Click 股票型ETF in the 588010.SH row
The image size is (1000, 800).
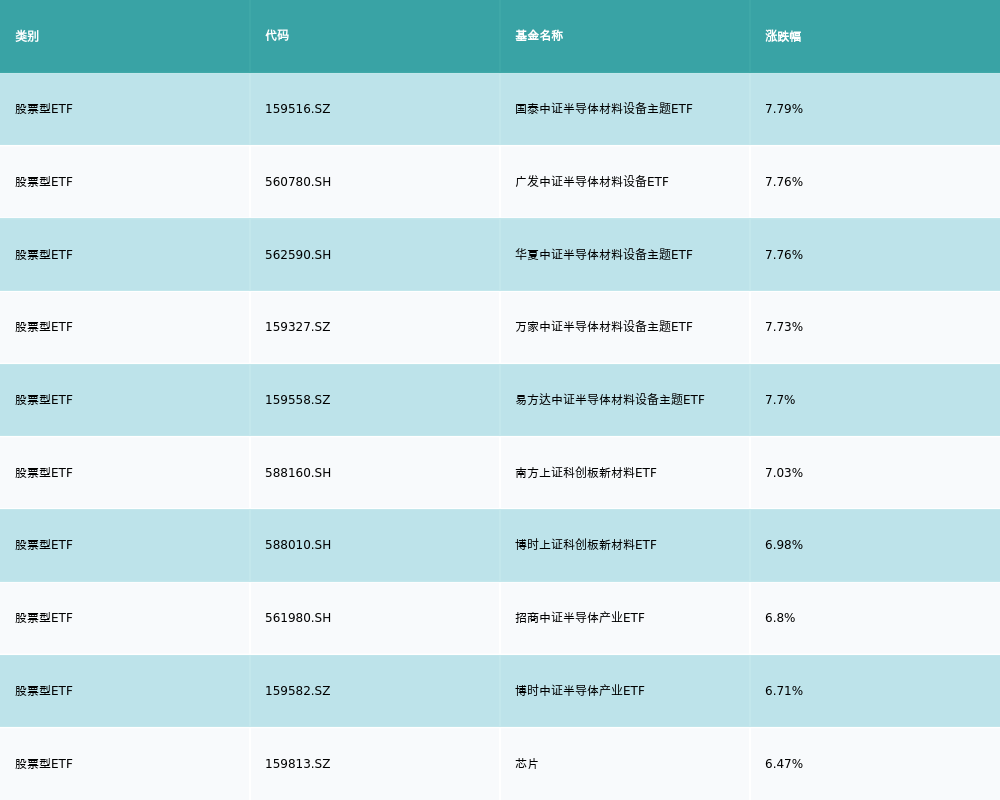[x=44, y=545]
